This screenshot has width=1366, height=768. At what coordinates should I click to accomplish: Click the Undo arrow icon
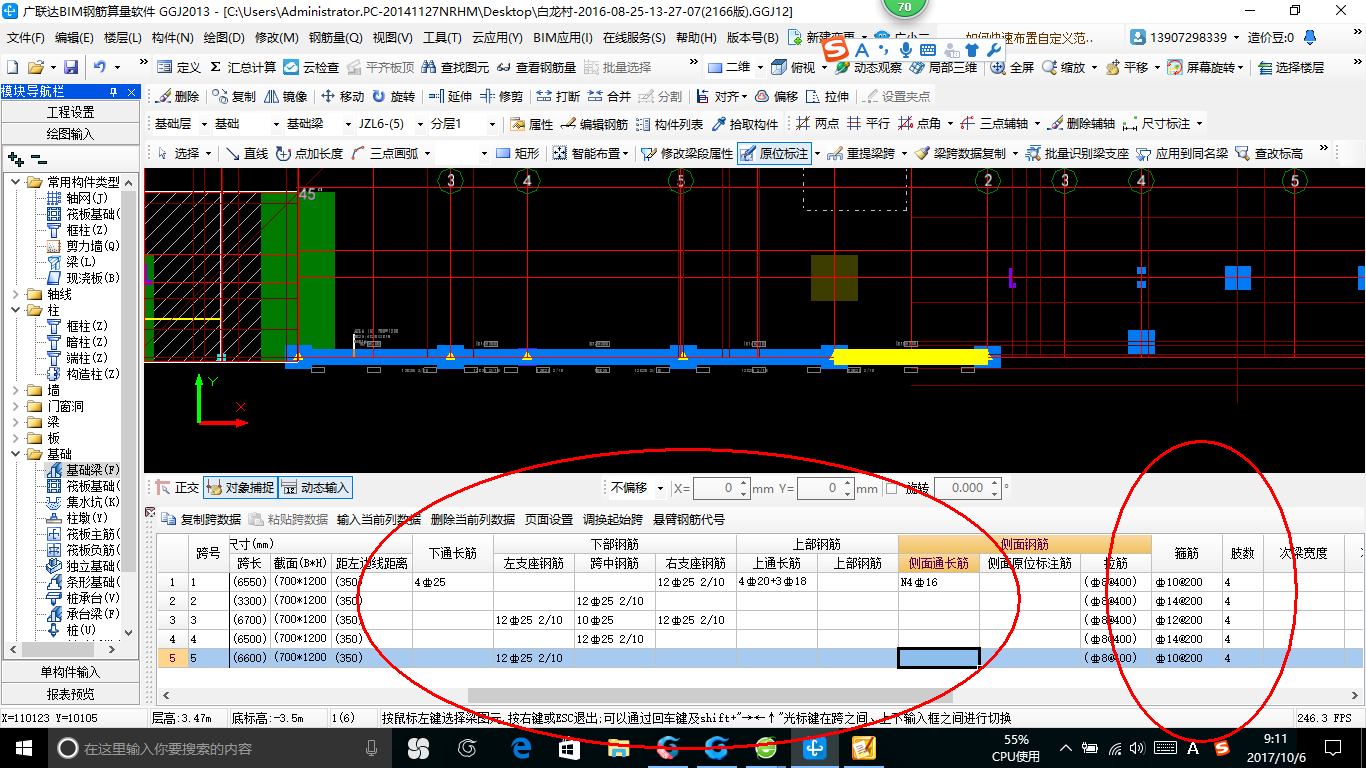pyautogui.click(x=100, y=68)
